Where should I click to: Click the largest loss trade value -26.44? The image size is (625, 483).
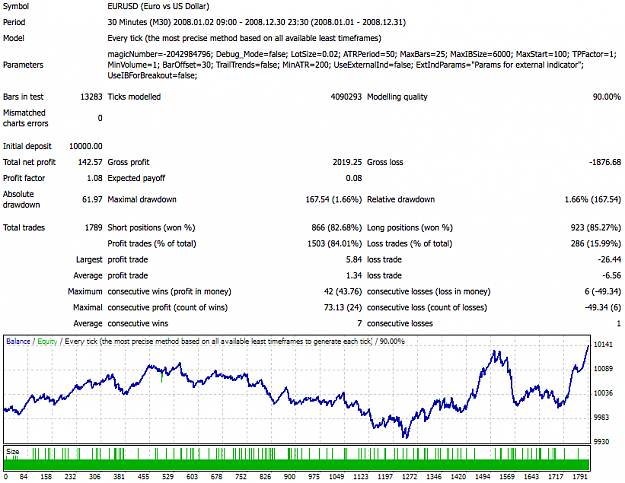609,259
